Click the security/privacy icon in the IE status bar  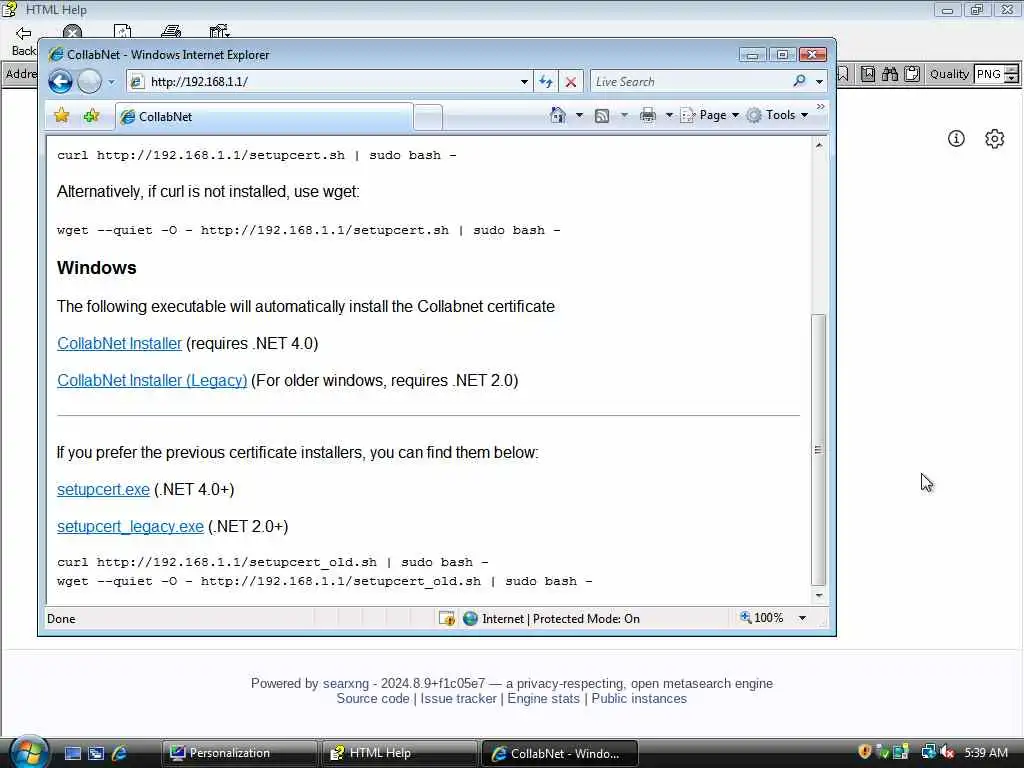[447, 618]
